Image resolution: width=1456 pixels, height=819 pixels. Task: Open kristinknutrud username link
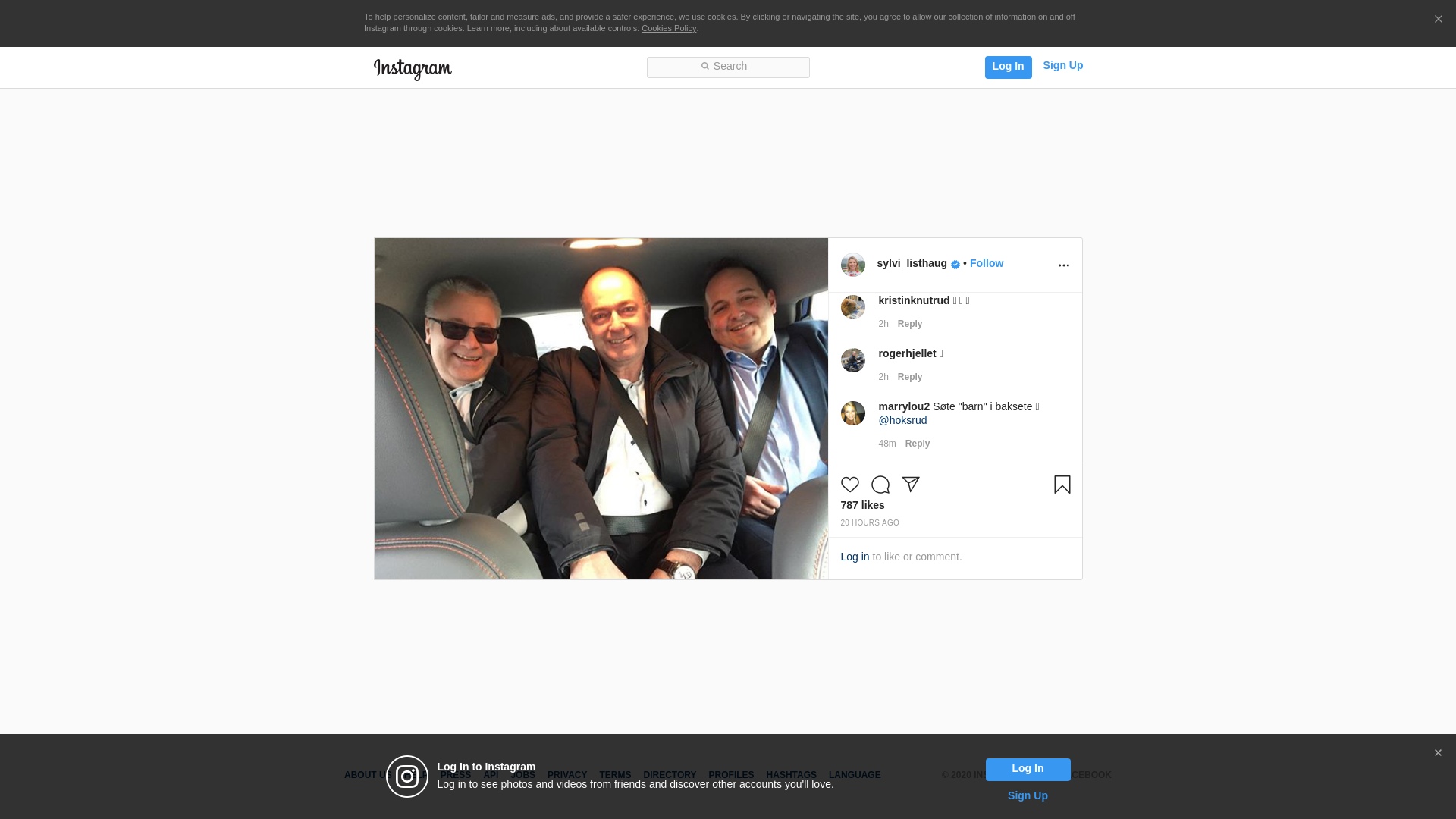914,300
